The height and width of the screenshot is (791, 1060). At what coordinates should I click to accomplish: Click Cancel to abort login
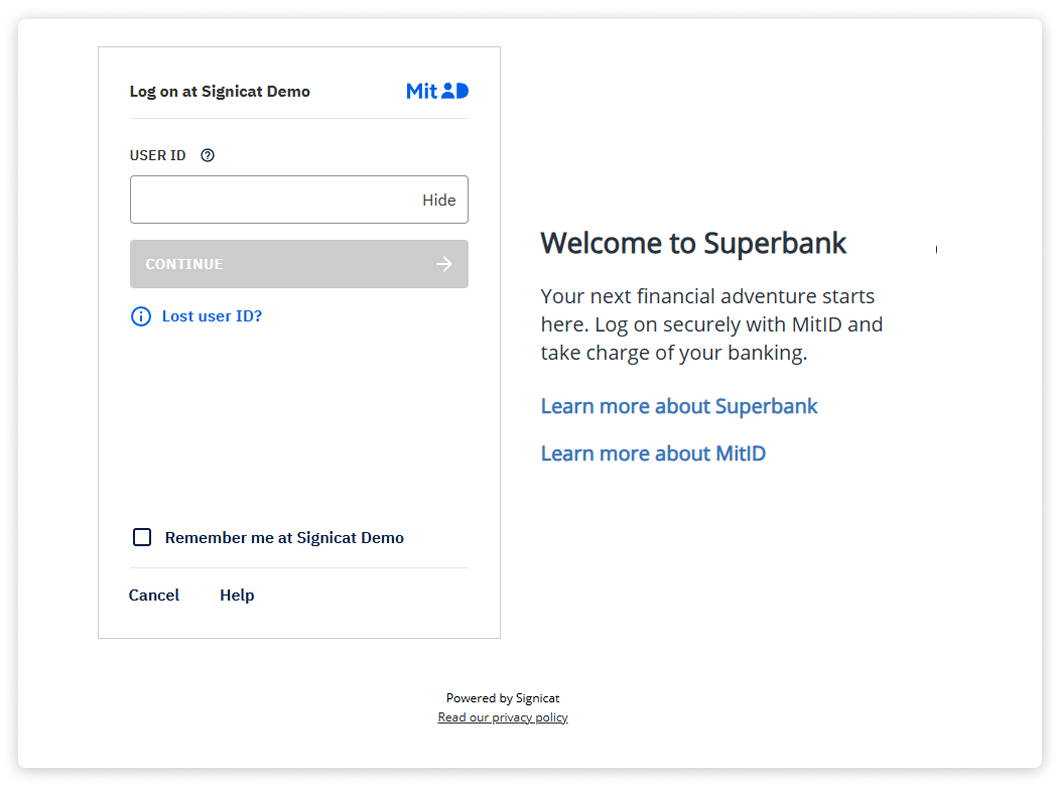[154, 595]
